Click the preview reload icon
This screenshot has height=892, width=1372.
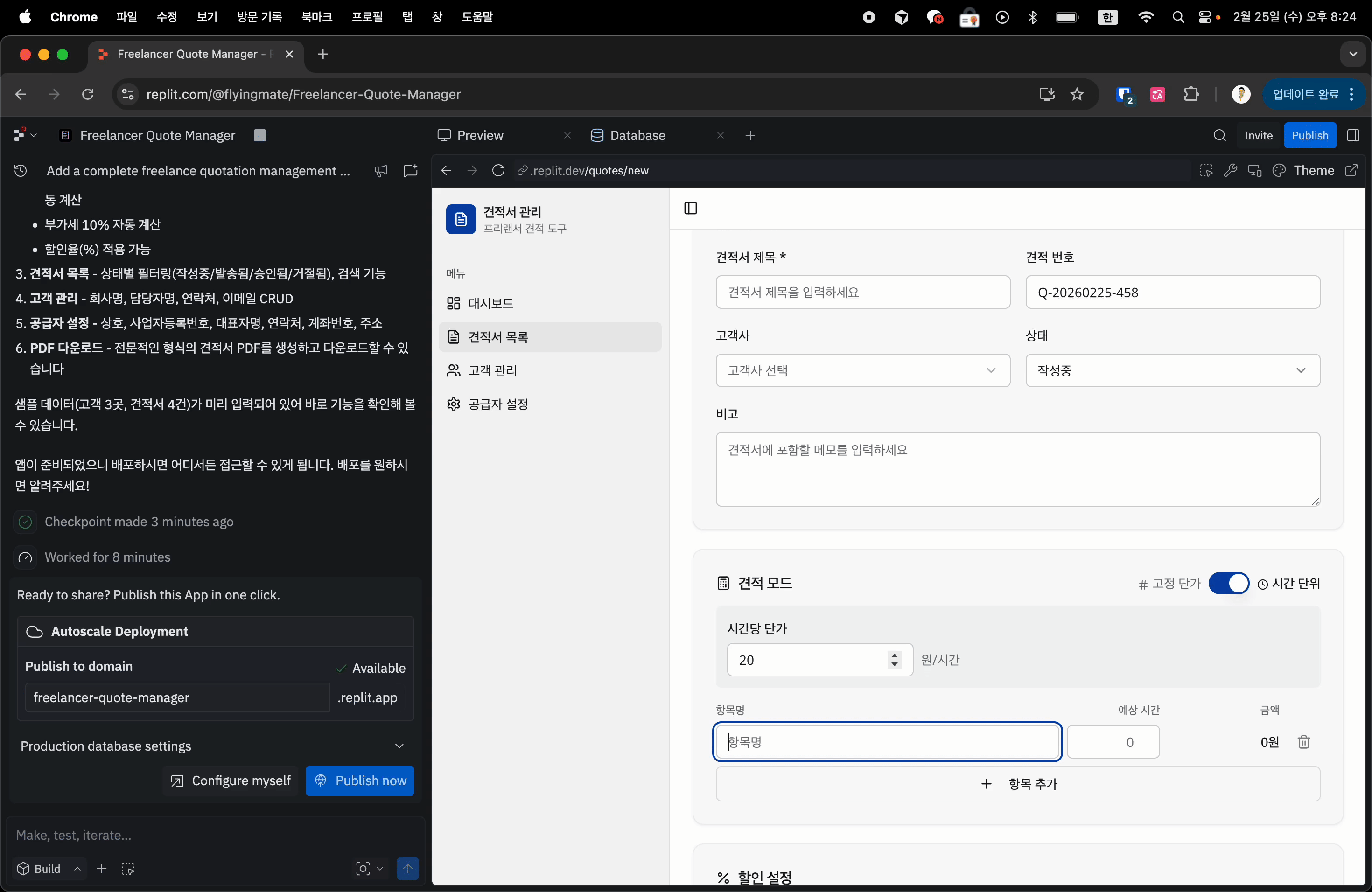pyautogui.click(x=499, y=171)
